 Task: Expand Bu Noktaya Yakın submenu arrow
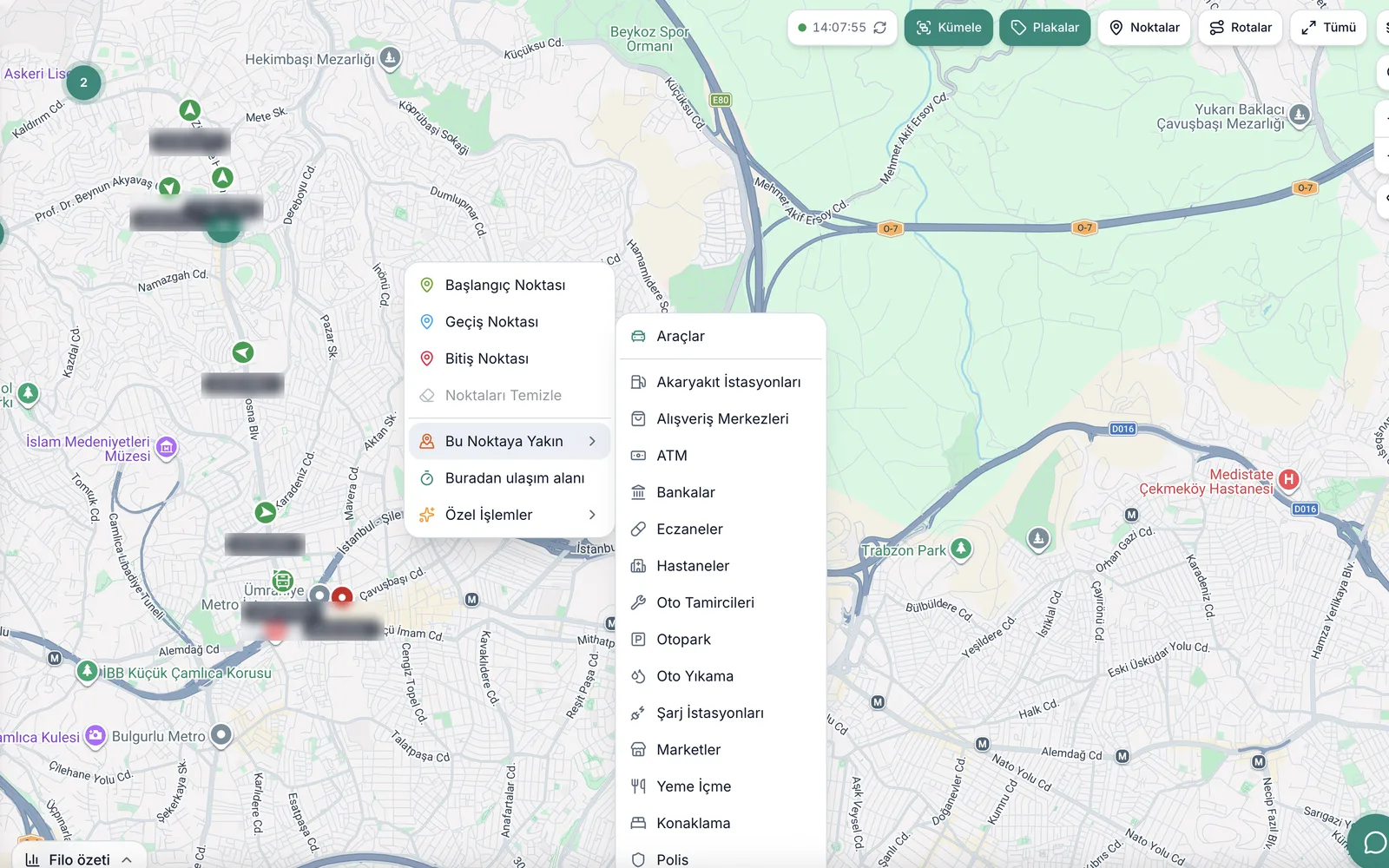point(592,441)
